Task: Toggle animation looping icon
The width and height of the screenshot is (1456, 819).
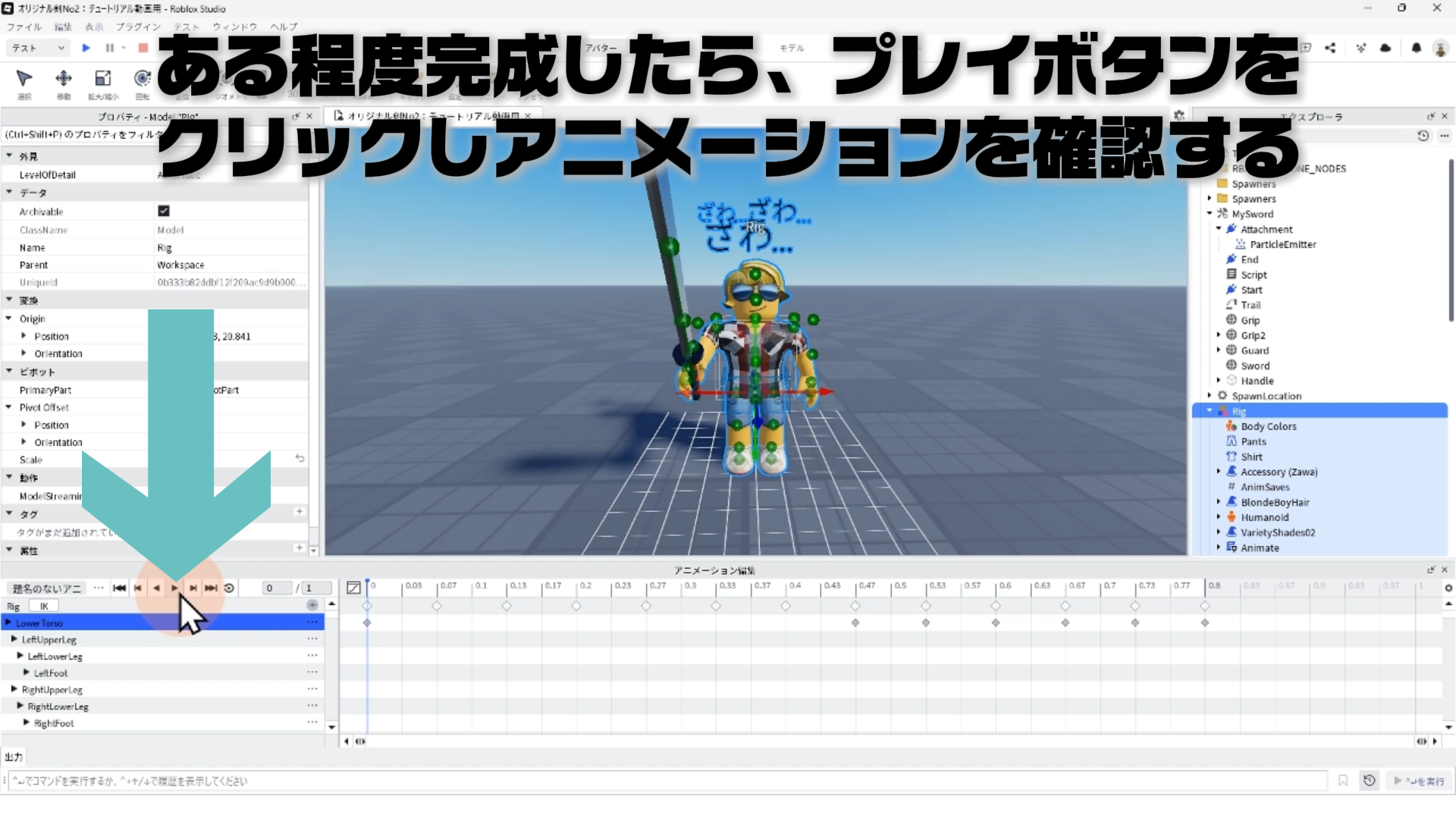Action: click(229, 588)
